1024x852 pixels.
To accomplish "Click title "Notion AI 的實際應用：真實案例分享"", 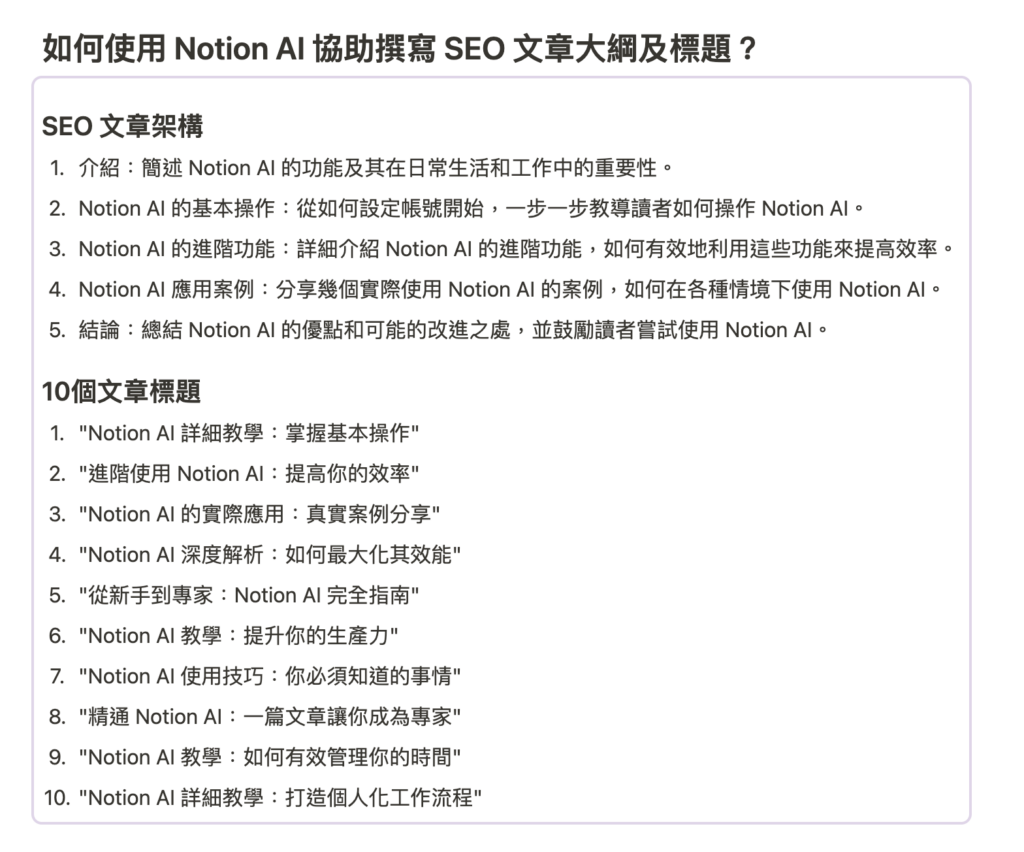I will (x=259, y=514).
